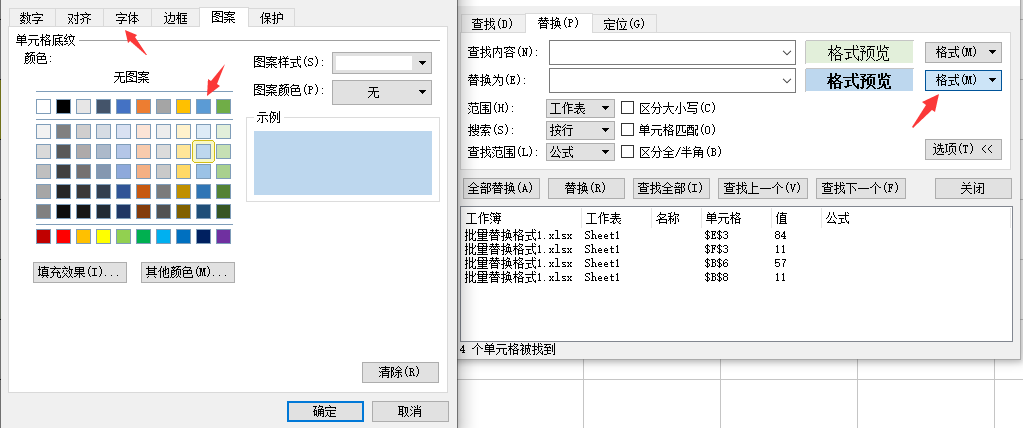Toggle the 区分全/半角(B) checkbox
This screenshot has height=428, width=1023.
[x=628, y=152]
